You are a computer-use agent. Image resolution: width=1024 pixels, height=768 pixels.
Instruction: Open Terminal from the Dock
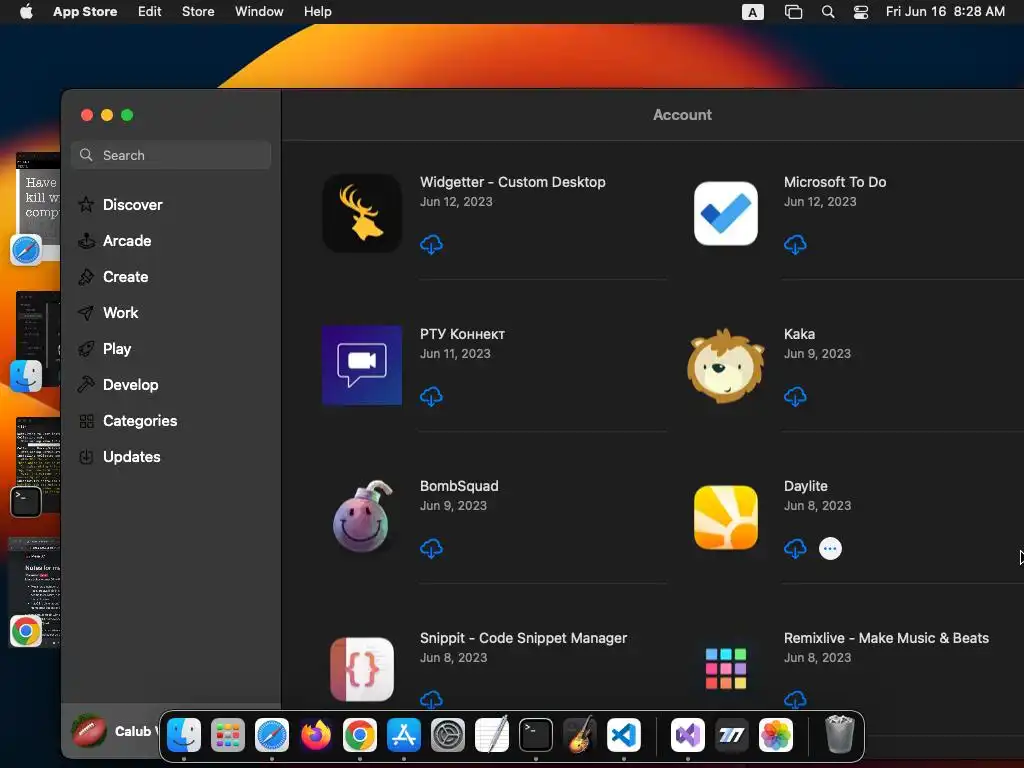[x=536, y=735]
